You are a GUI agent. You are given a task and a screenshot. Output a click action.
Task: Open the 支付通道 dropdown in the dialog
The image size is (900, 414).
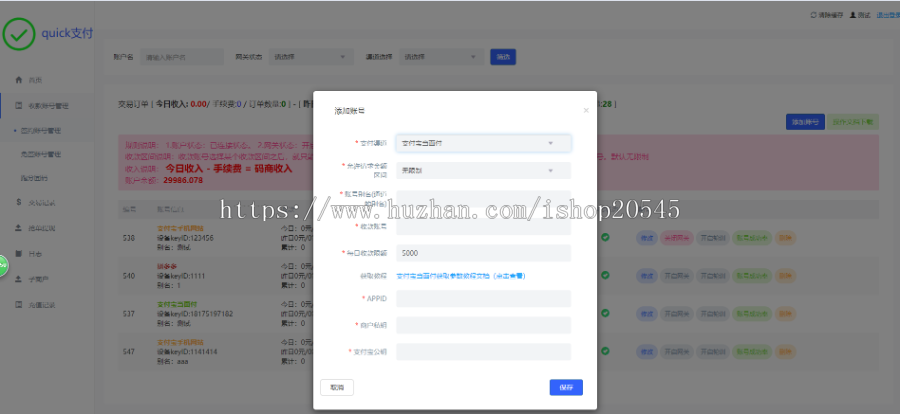tap(483, 143)
